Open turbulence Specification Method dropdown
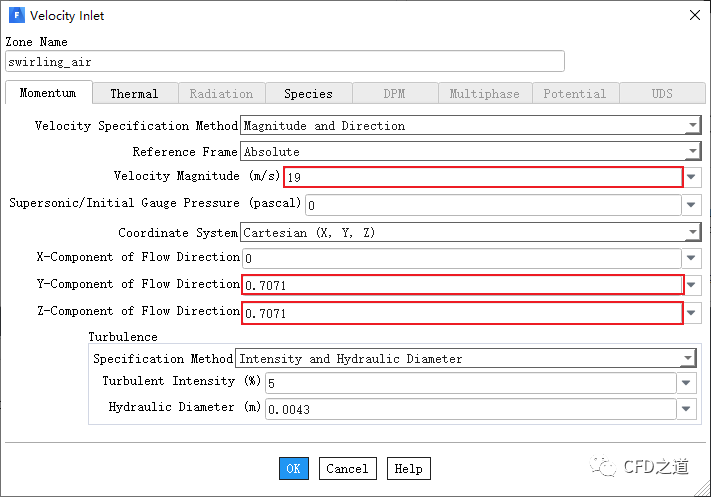 tap(688, 359)
